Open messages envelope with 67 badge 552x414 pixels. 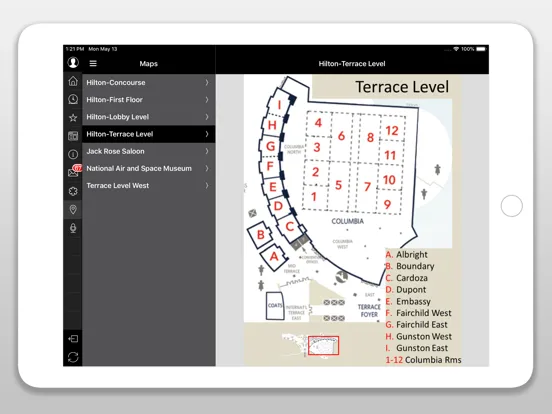pos(74,171)
